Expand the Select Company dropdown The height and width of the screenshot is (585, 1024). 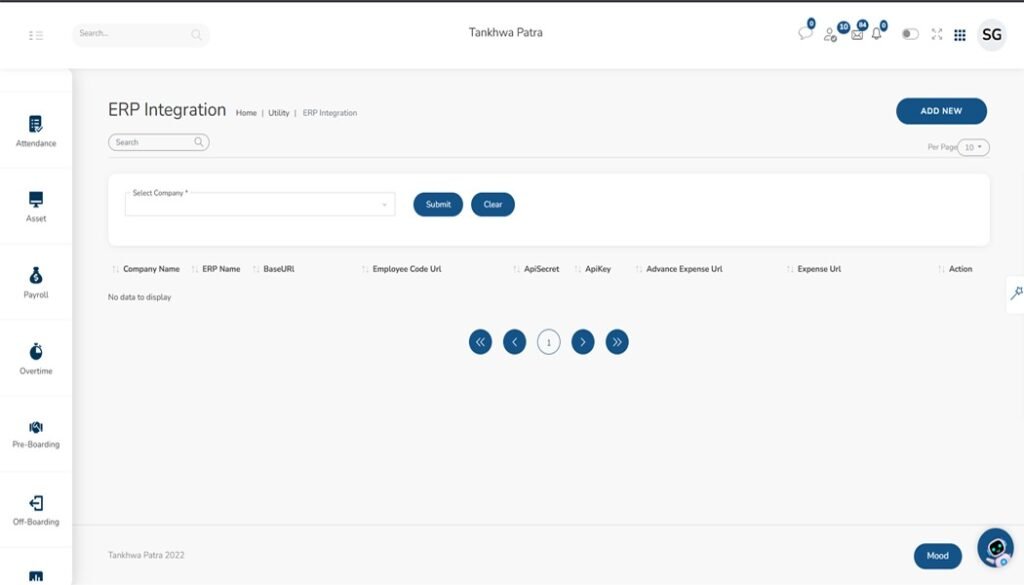tap(260, 205)
